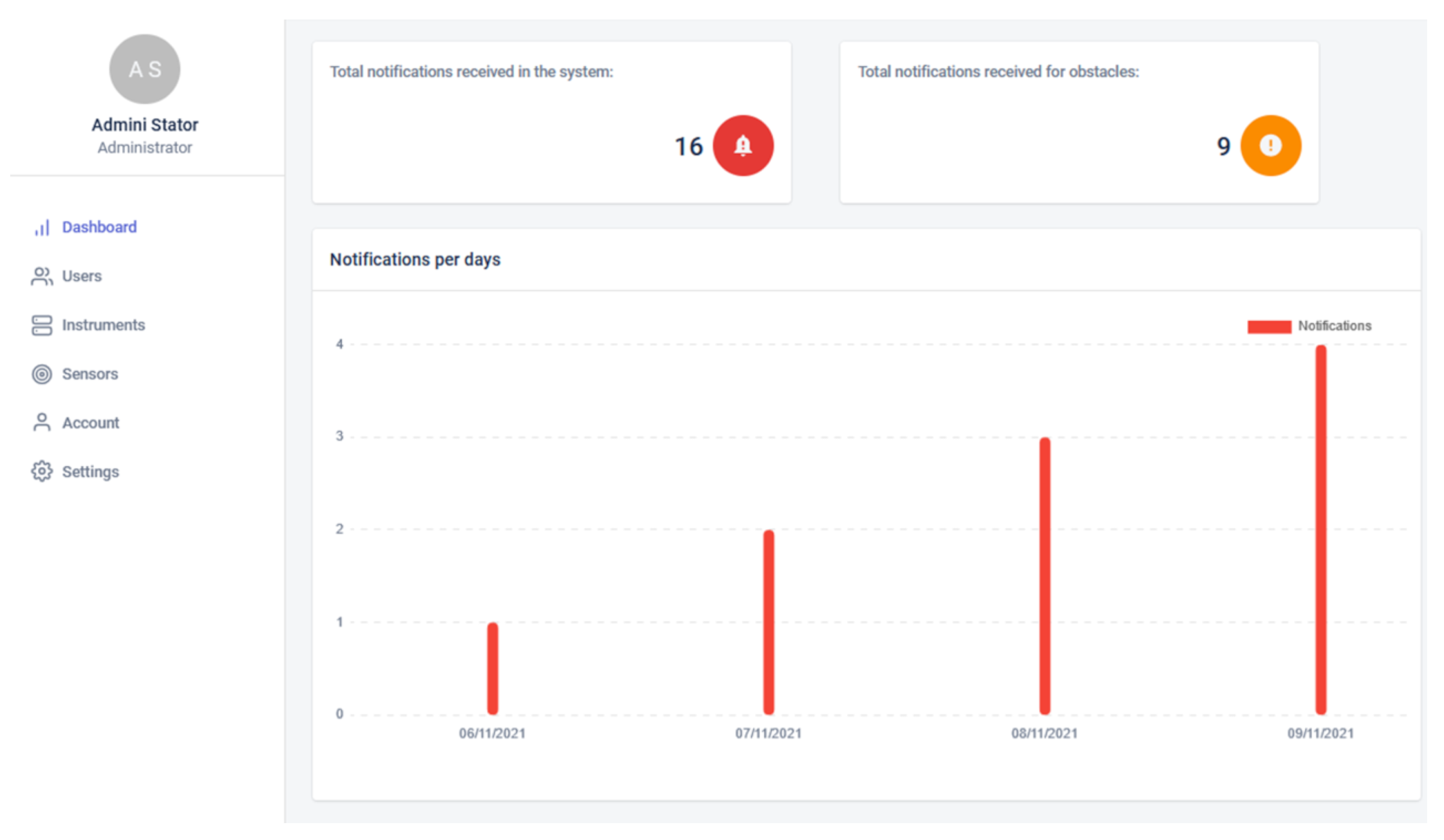
Task: Navigate to Sensors in the sidebar
Action: [90, 374]
